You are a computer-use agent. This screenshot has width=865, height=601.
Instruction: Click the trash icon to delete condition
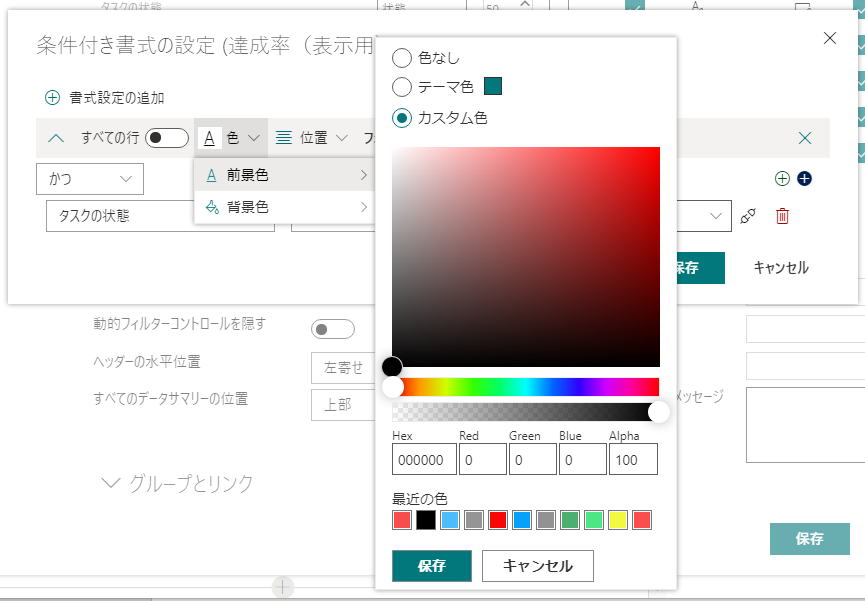782,216
